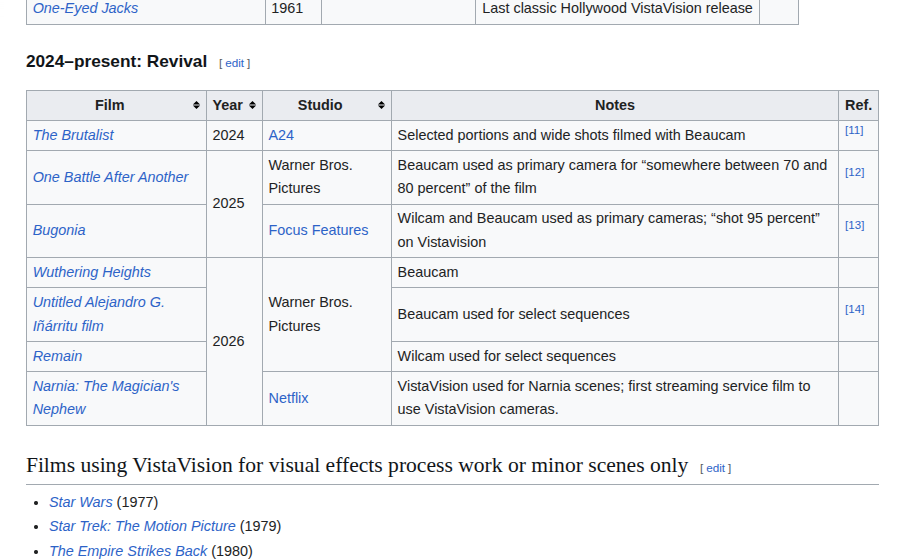Edit the 2024–present Revival section
The width and height of the screenshot is (911, 560).
[x=235, y=63]
